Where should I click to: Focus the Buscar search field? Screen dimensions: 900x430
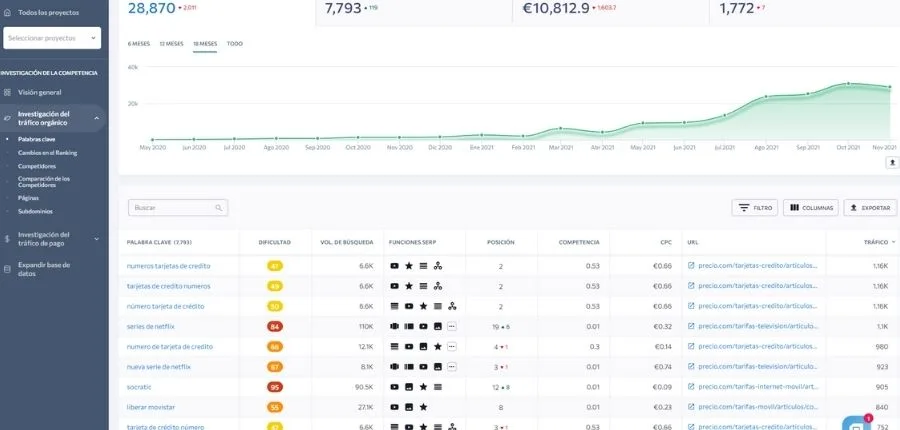[170, 208]
